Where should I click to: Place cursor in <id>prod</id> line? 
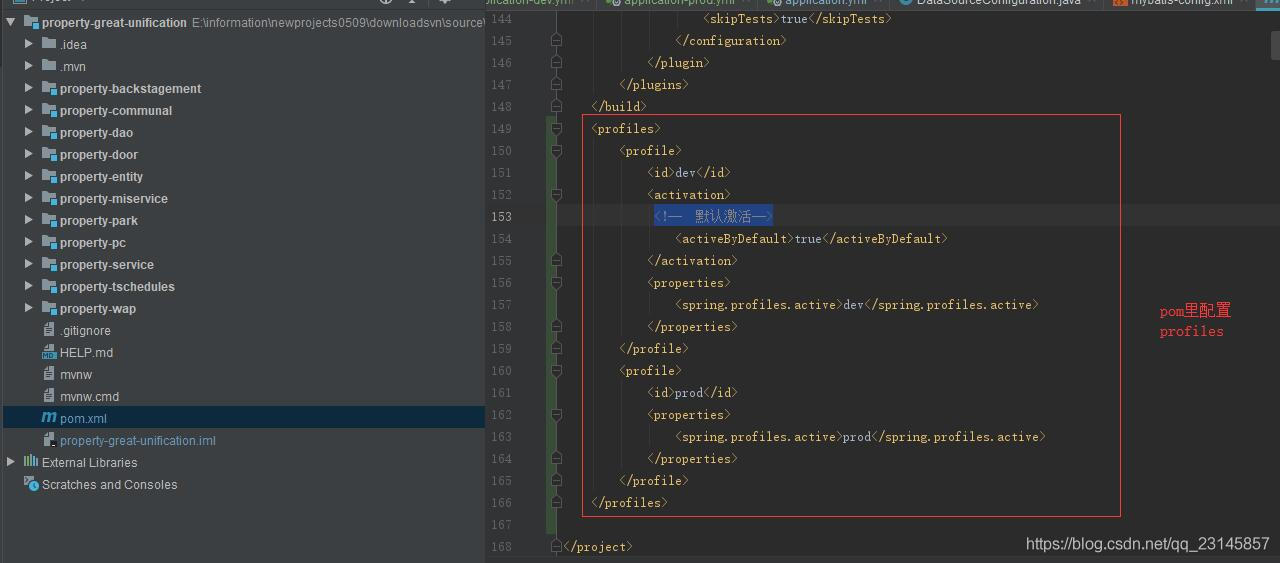pyautogui.click(x=692, y=392)
